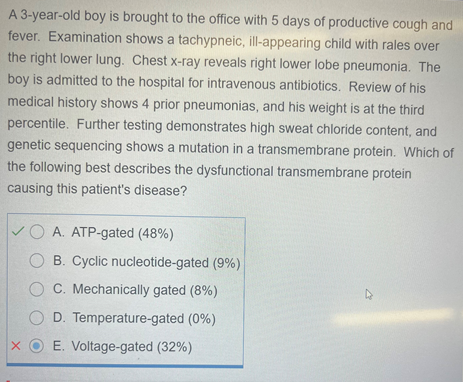This screenshot has width=463, height=382.
Task: Select the Mechanically gated radio button
Action: point(37,289)
